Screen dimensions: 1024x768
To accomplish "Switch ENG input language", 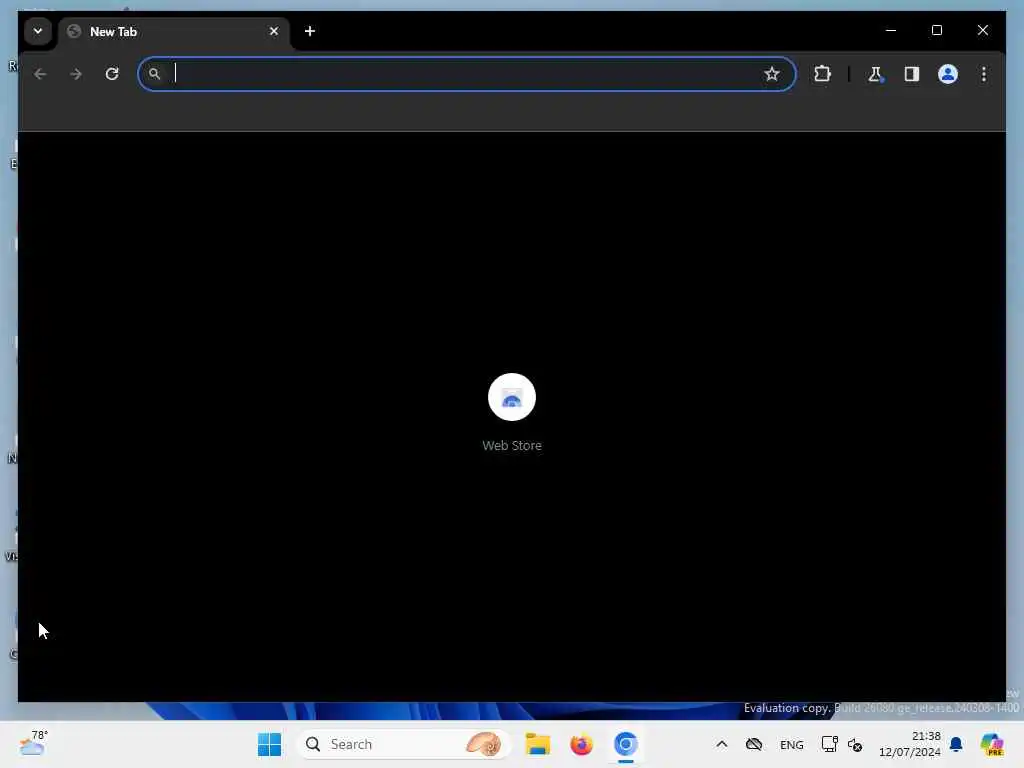I will click(x=792, y=744).
